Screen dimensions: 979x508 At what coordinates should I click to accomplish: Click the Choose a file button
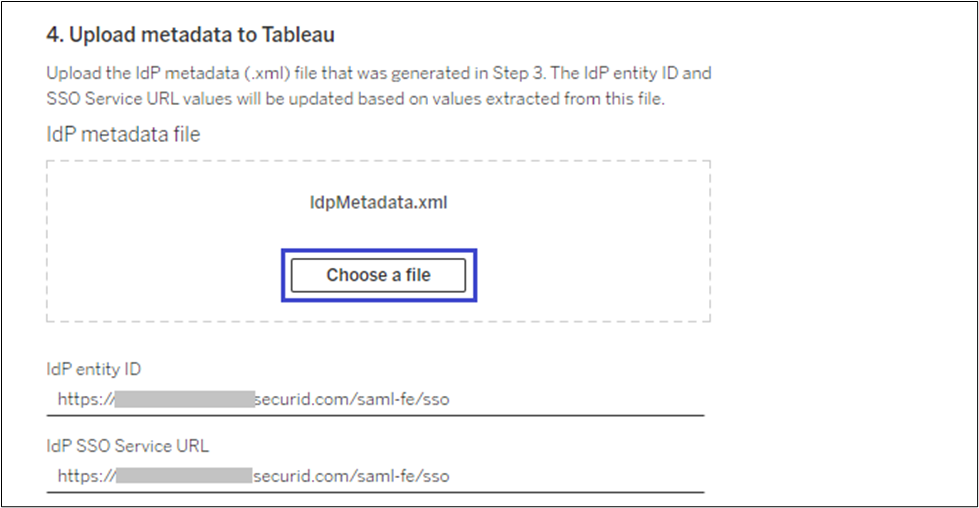pos(378,275)
